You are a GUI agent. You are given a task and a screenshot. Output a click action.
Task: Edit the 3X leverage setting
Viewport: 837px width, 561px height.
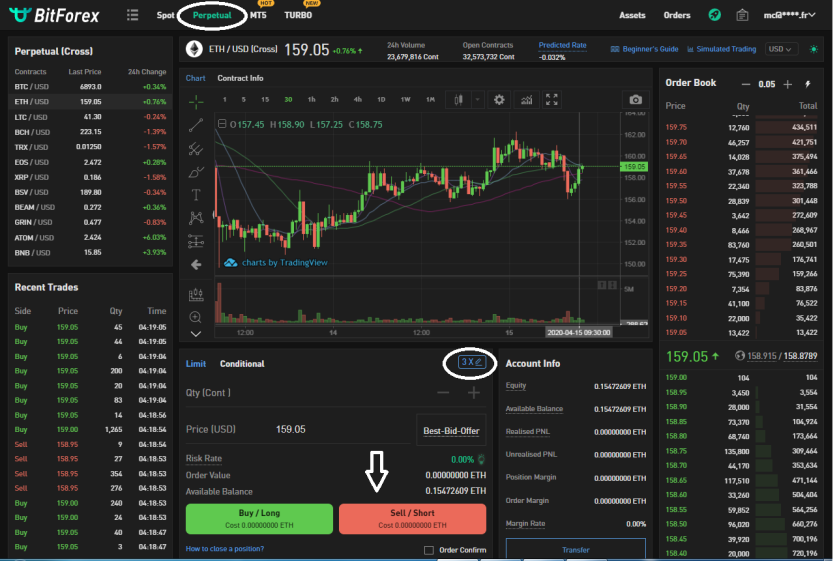[471, 362]
